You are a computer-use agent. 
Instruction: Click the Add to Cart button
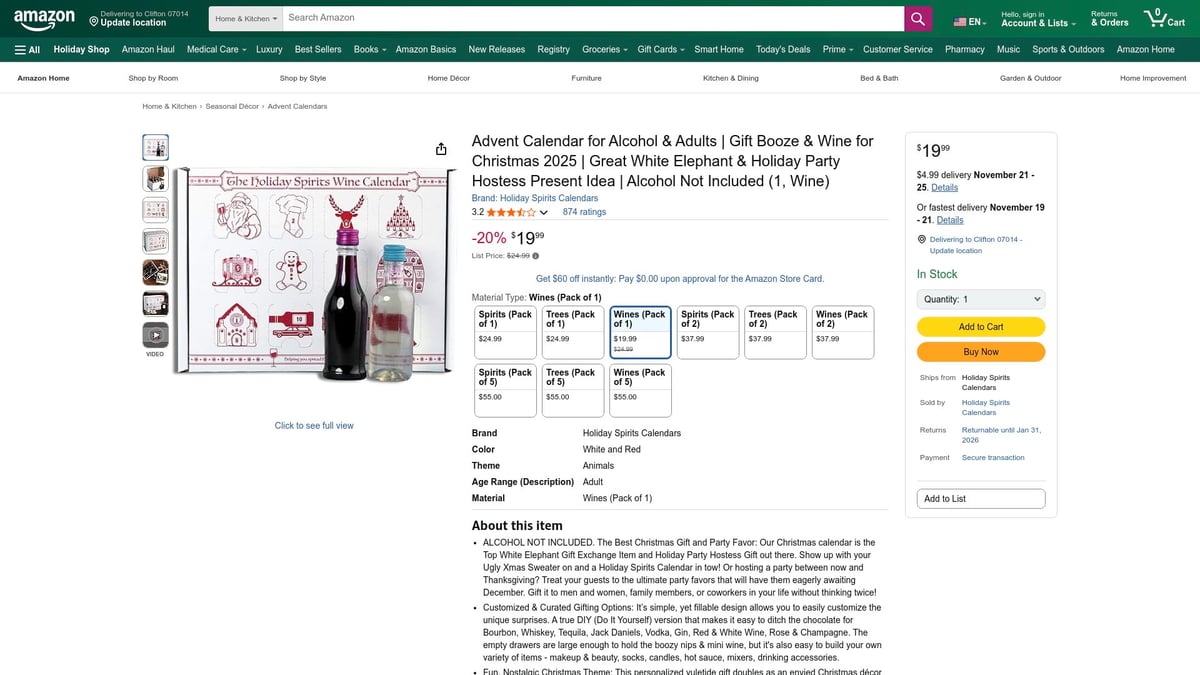[980, 326]
